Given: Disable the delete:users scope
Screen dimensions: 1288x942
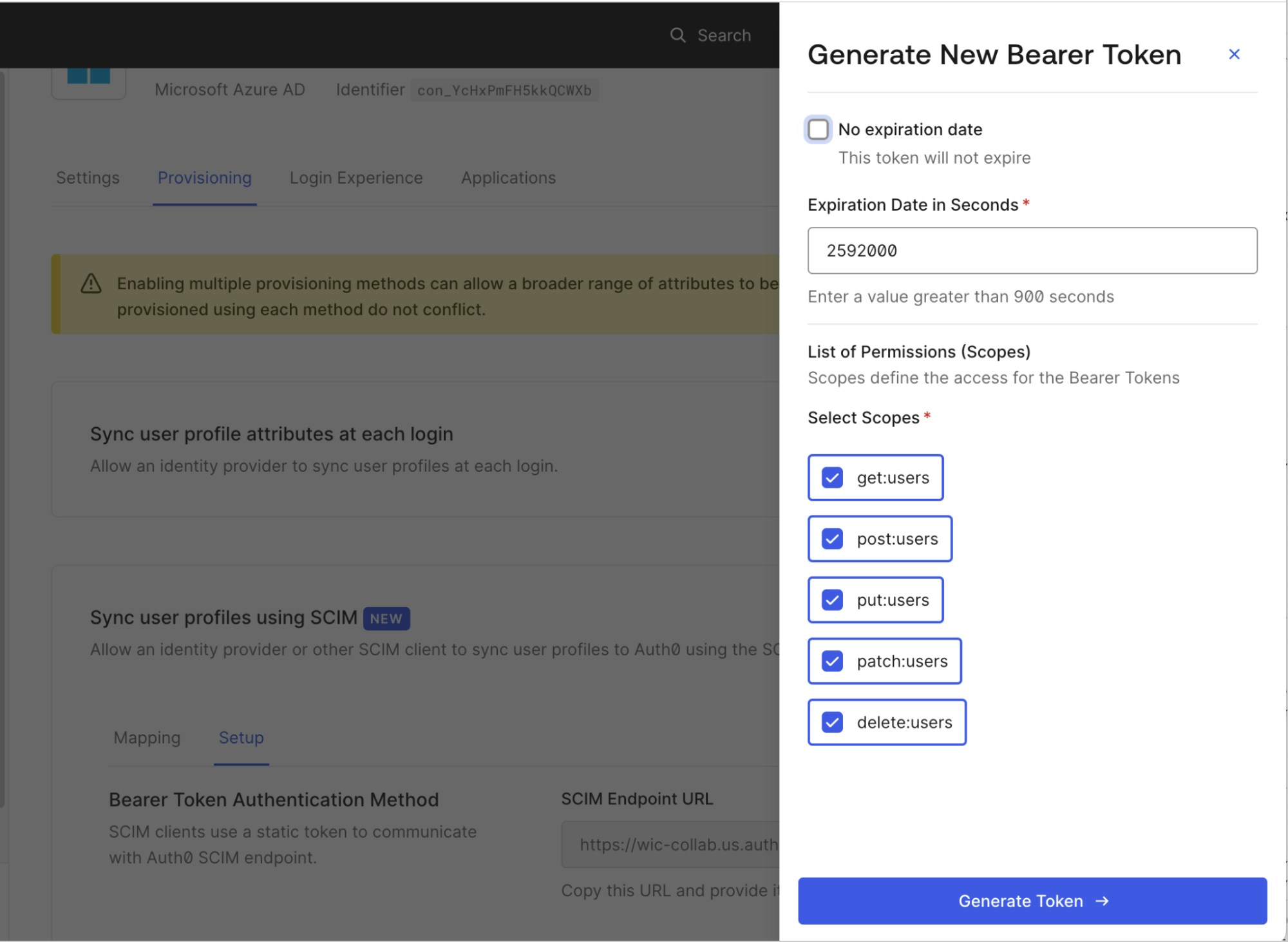Looking at the screenshot, I should point(831,722).
